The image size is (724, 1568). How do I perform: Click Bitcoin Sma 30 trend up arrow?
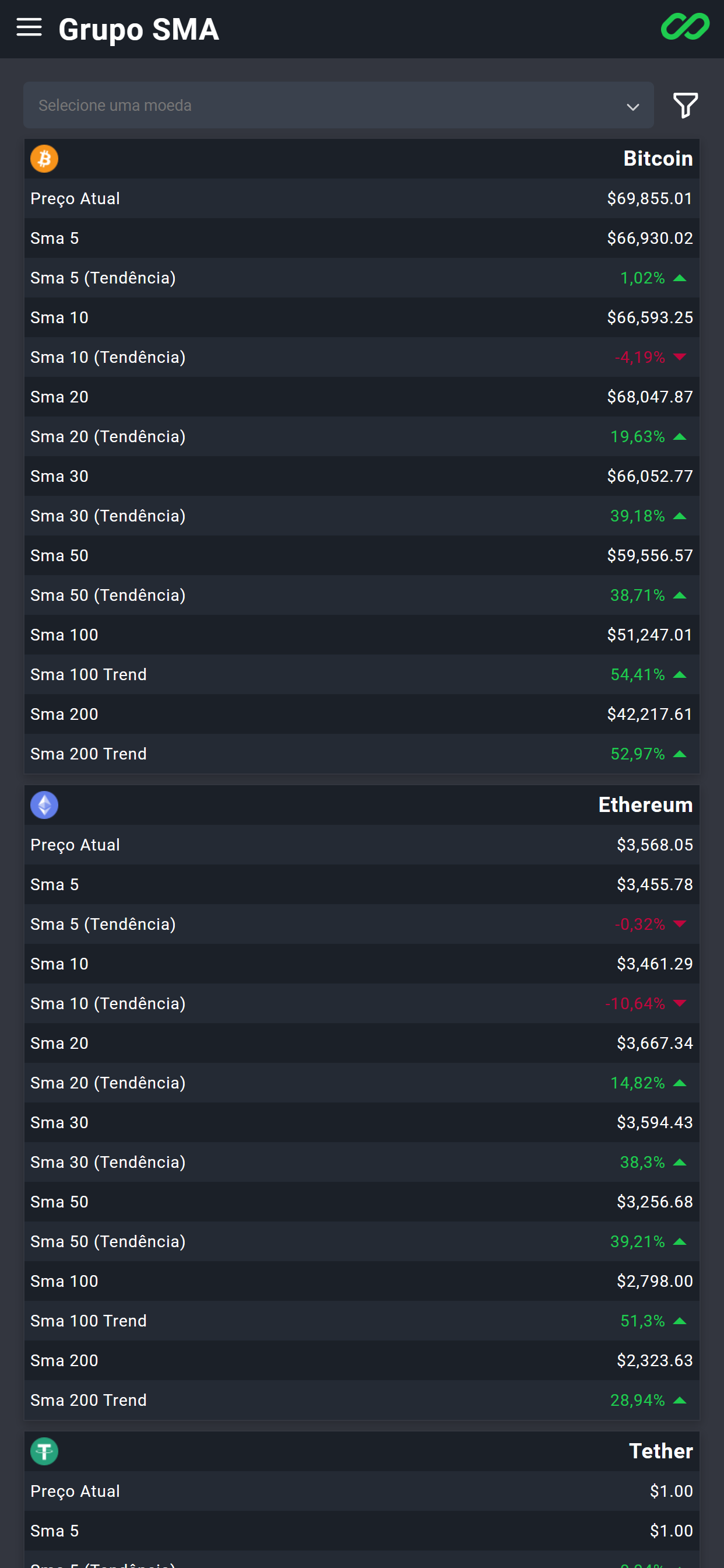click(x=680, y=516)
